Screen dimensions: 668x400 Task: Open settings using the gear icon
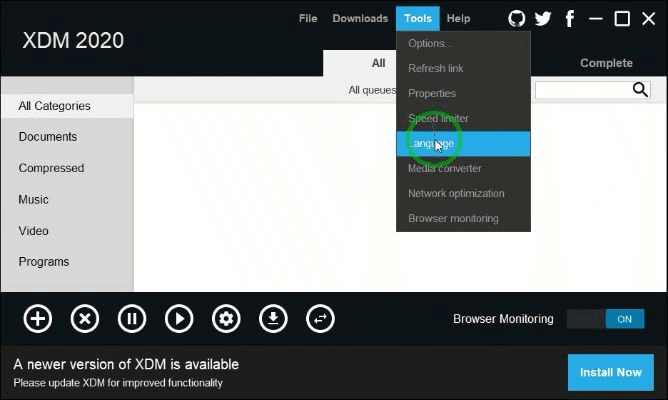(x=226, y=319)
